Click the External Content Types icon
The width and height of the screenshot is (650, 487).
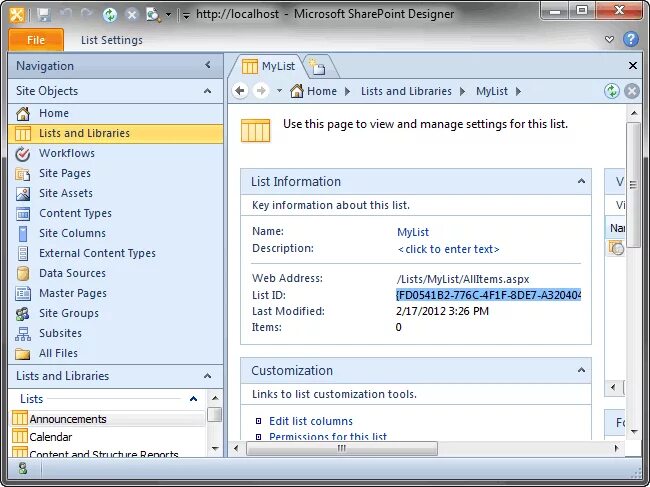click(x=23, y=253)
